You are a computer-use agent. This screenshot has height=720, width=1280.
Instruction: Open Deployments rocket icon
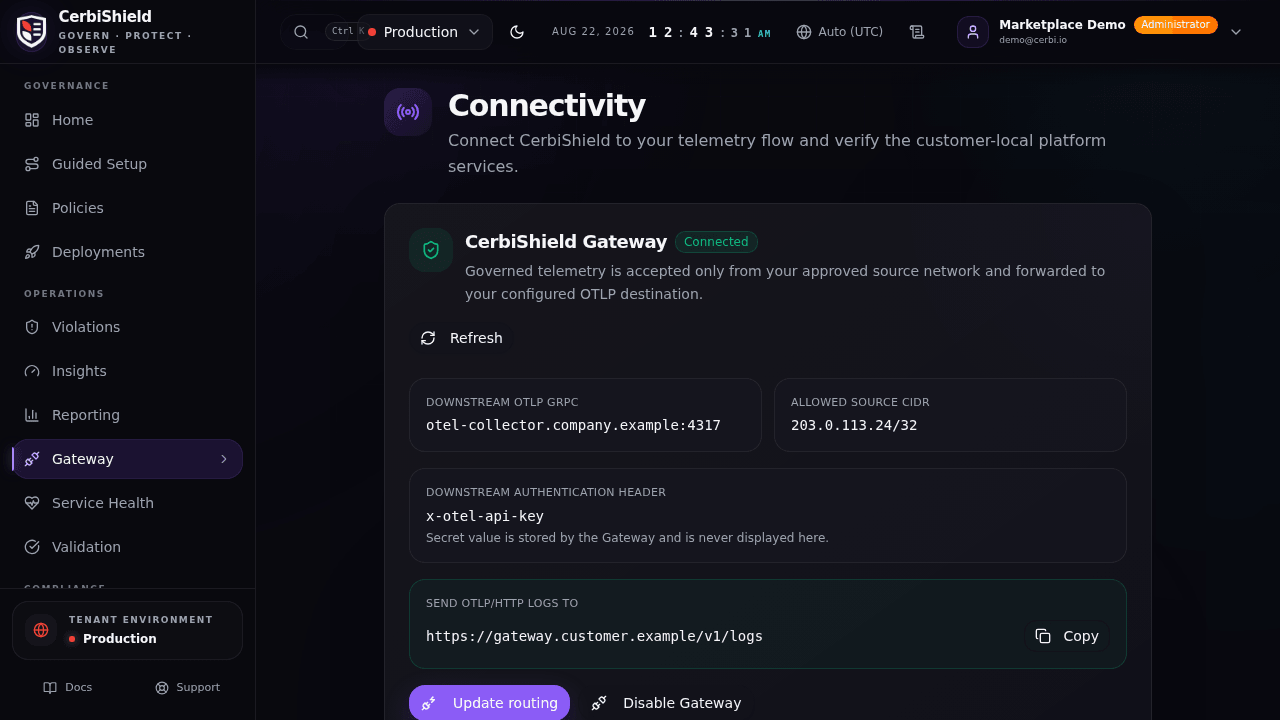click(x=32, y=252)
